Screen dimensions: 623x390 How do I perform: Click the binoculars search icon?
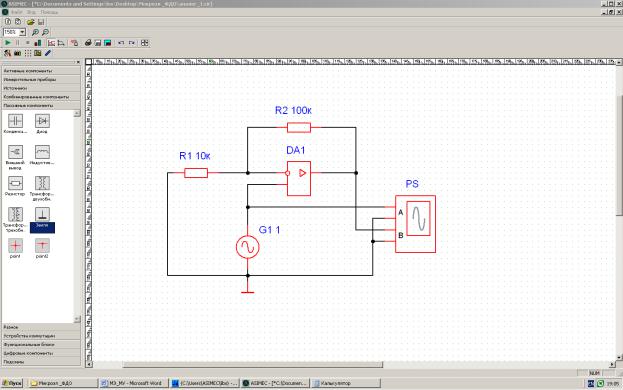[17, 53]
